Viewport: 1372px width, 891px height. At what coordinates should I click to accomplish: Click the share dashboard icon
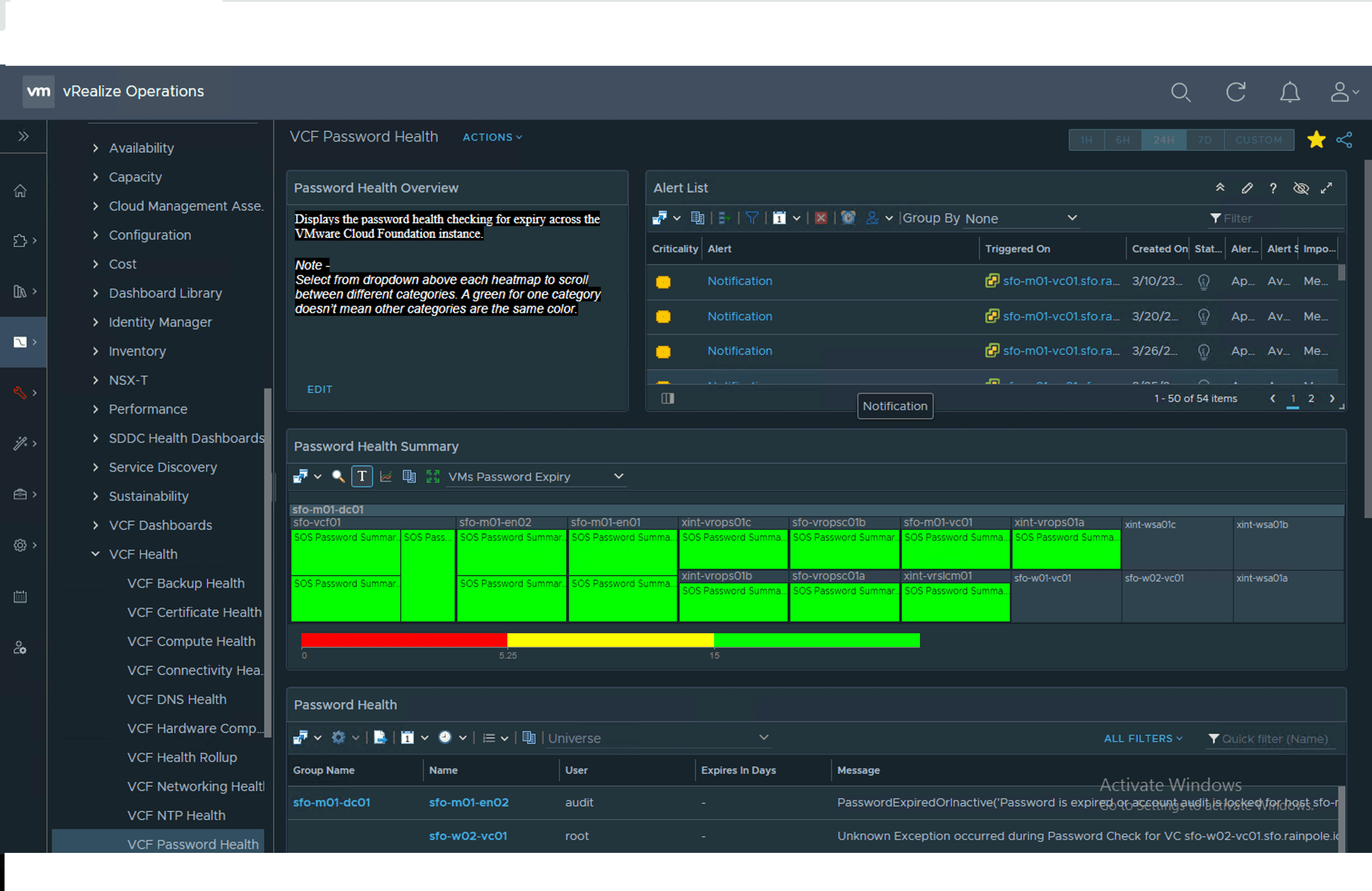(1344, 140)
